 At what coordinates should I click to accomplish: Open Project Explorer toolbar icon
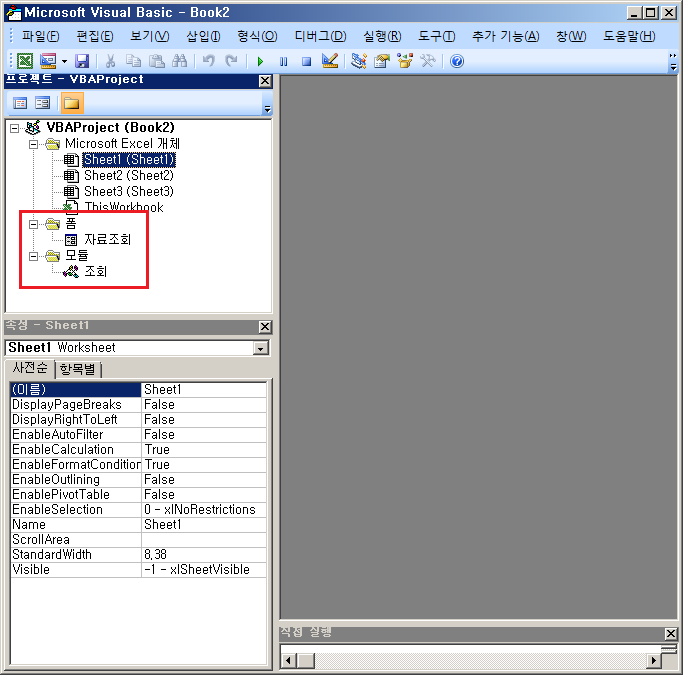click(x=359, y=61)
